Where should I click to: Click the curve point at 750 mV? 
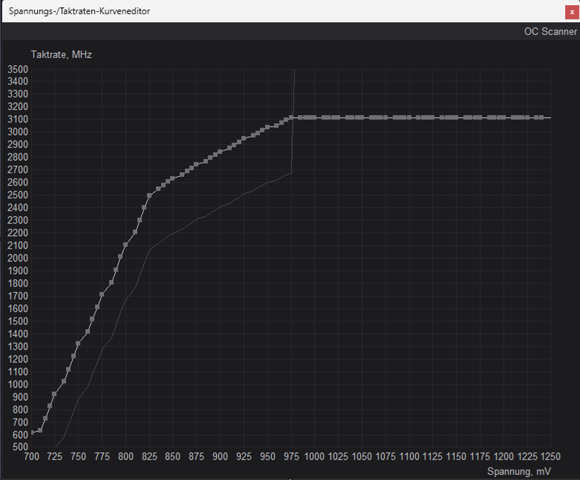point(78,344)
